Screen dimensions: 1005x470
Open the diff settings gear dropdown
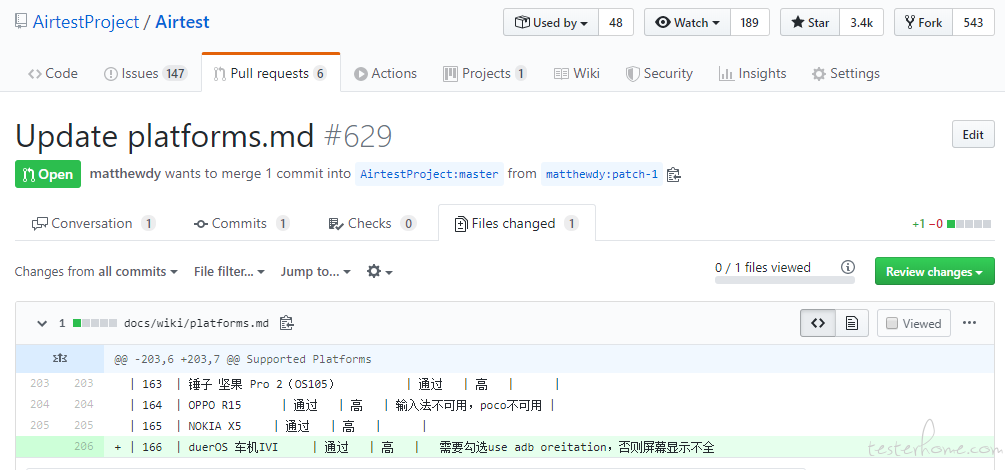click(379, 272)
